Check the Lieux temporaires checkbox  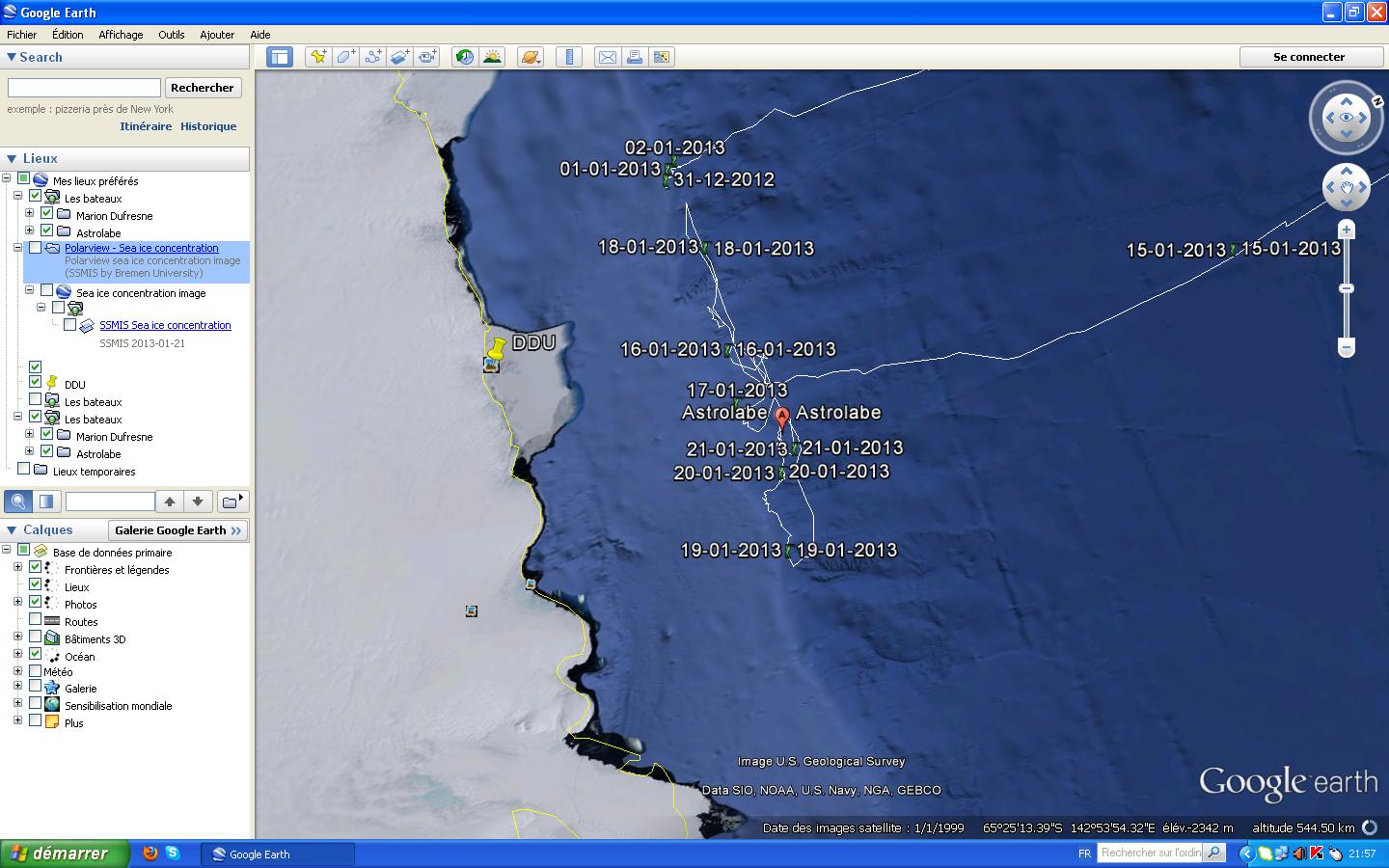[23, 470]
